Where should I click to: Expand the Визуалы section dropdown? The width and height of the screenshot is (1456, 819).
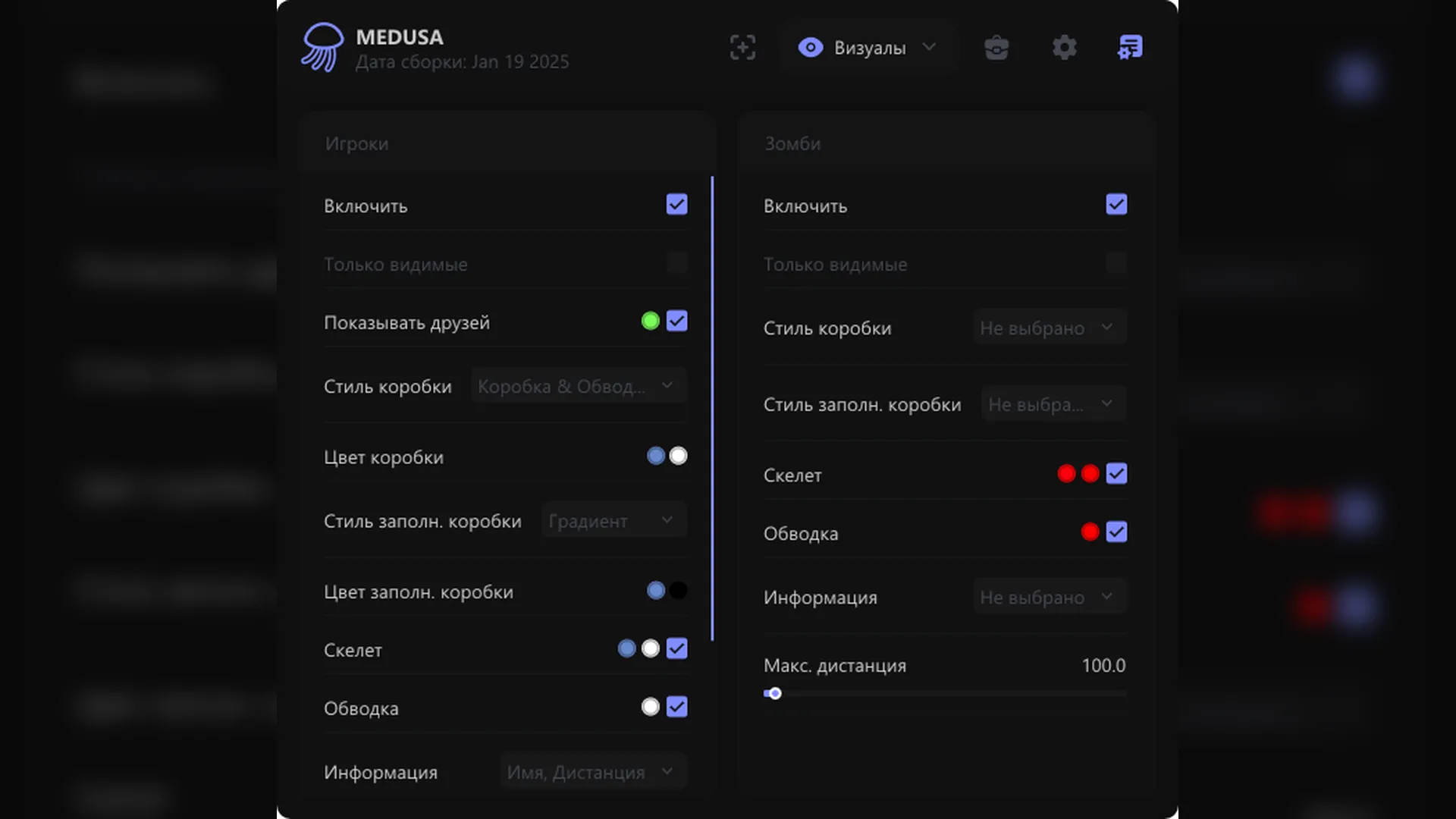[x=929, y=47]
